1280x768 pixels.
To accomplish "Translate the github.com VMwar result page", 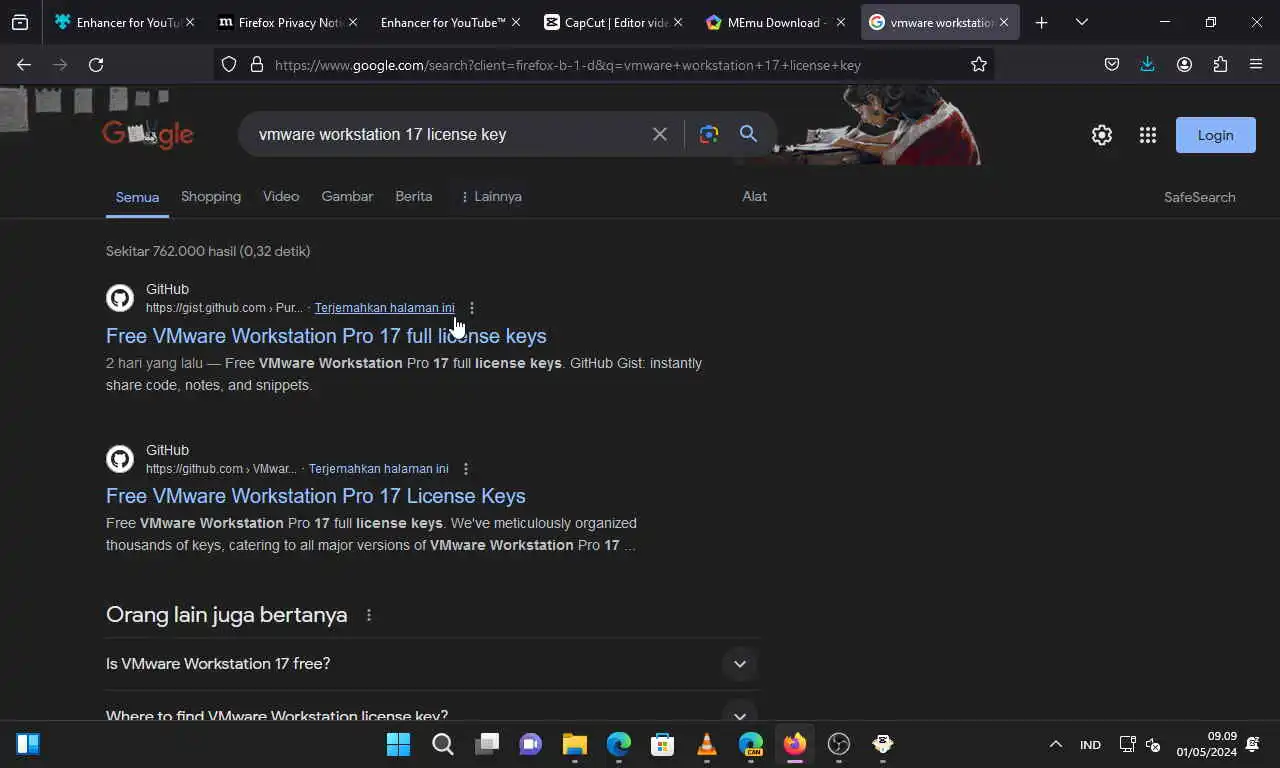I will [379, 469].
